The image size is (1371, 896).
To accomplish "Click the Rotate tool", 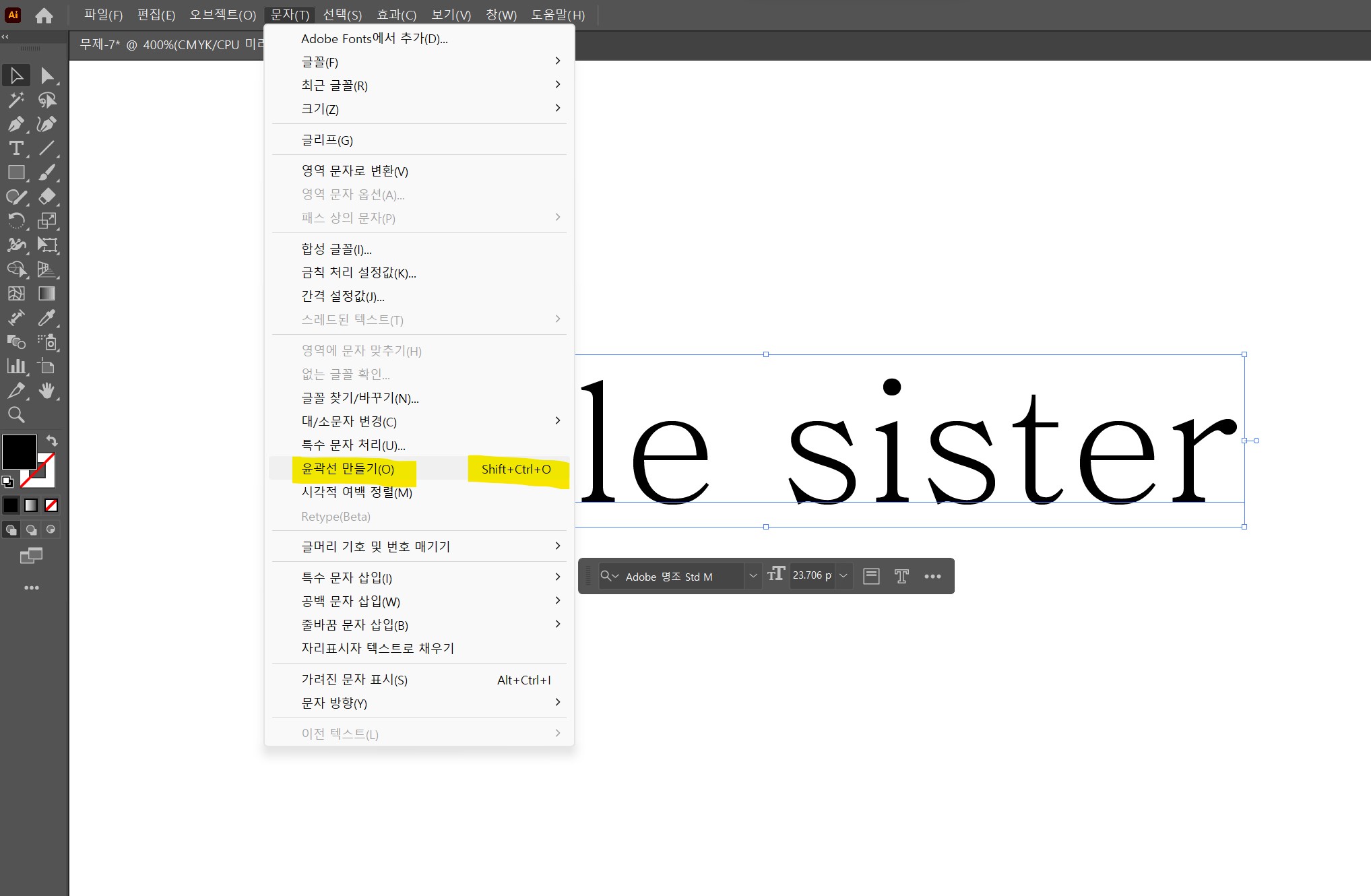I will coord(16,221).
